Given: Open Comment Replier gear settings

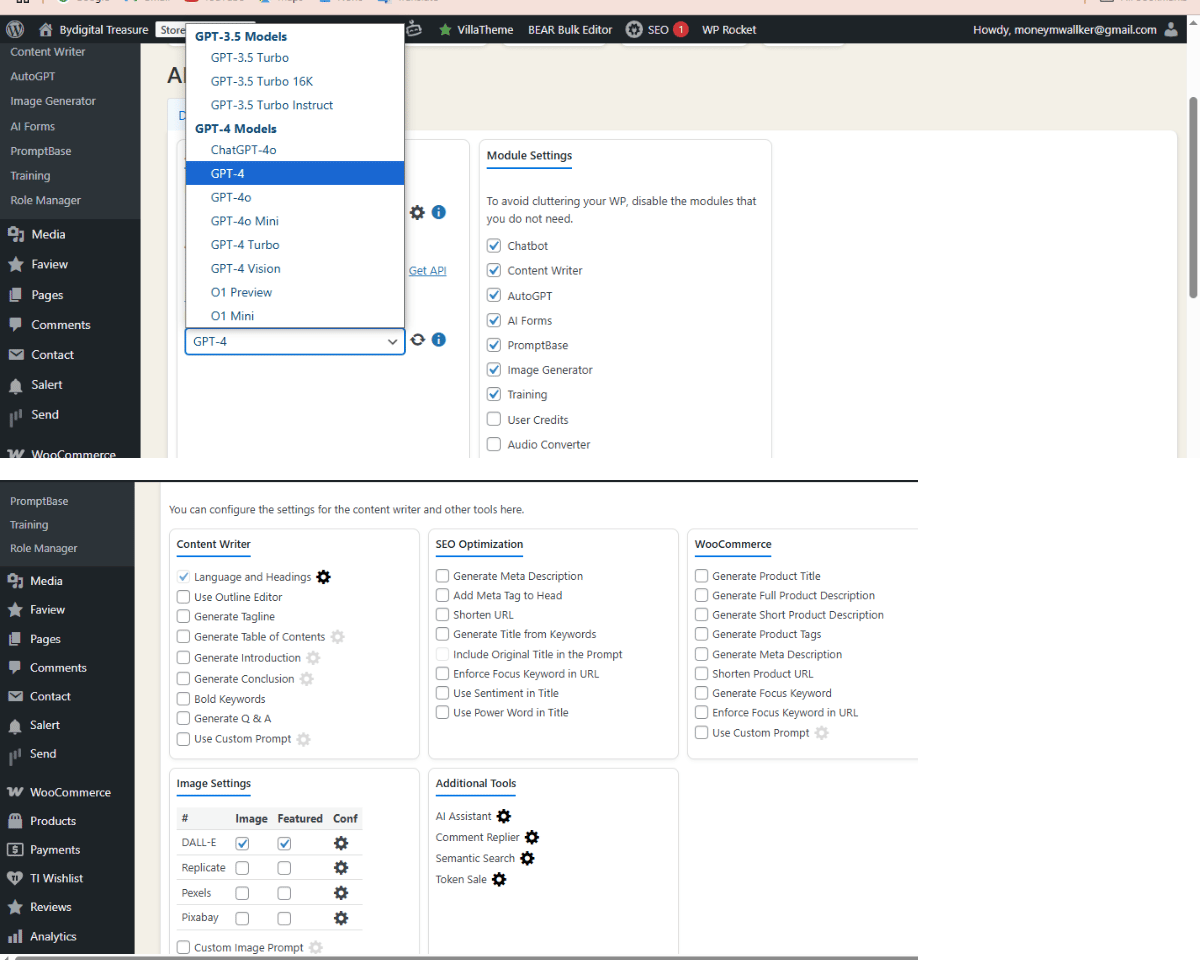Looking at the screenshot, I should tap(531, 837).
